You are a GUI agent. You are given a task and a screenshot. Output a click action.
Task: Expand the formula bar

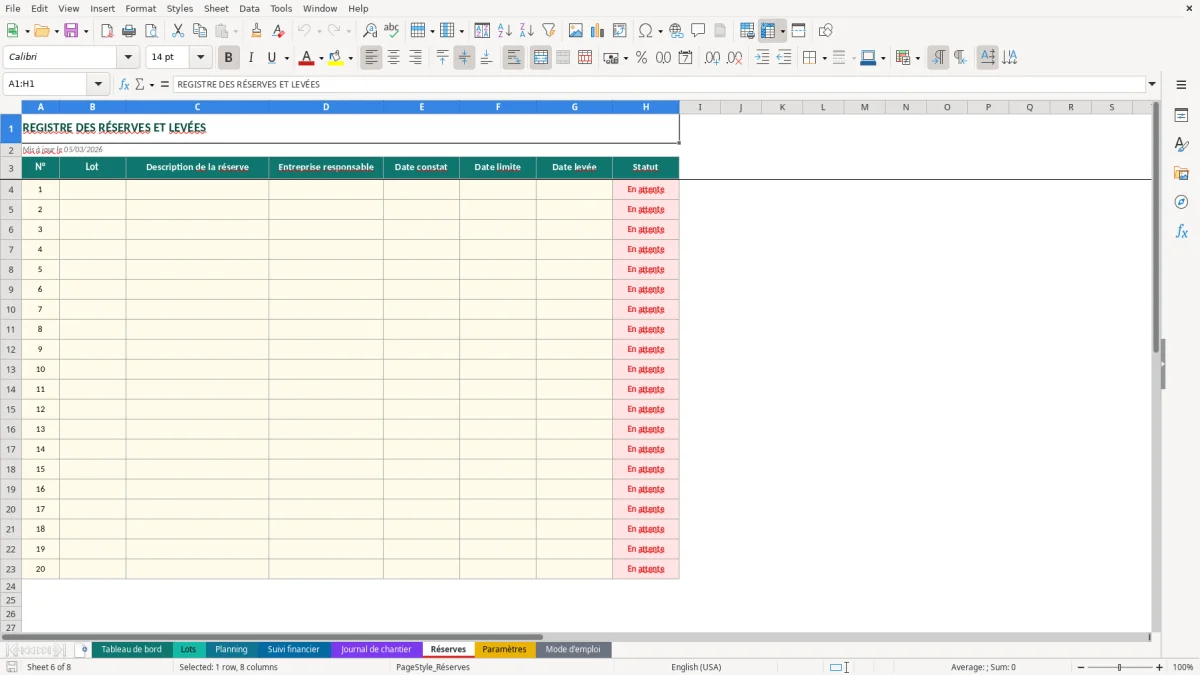pos(1152,84)
